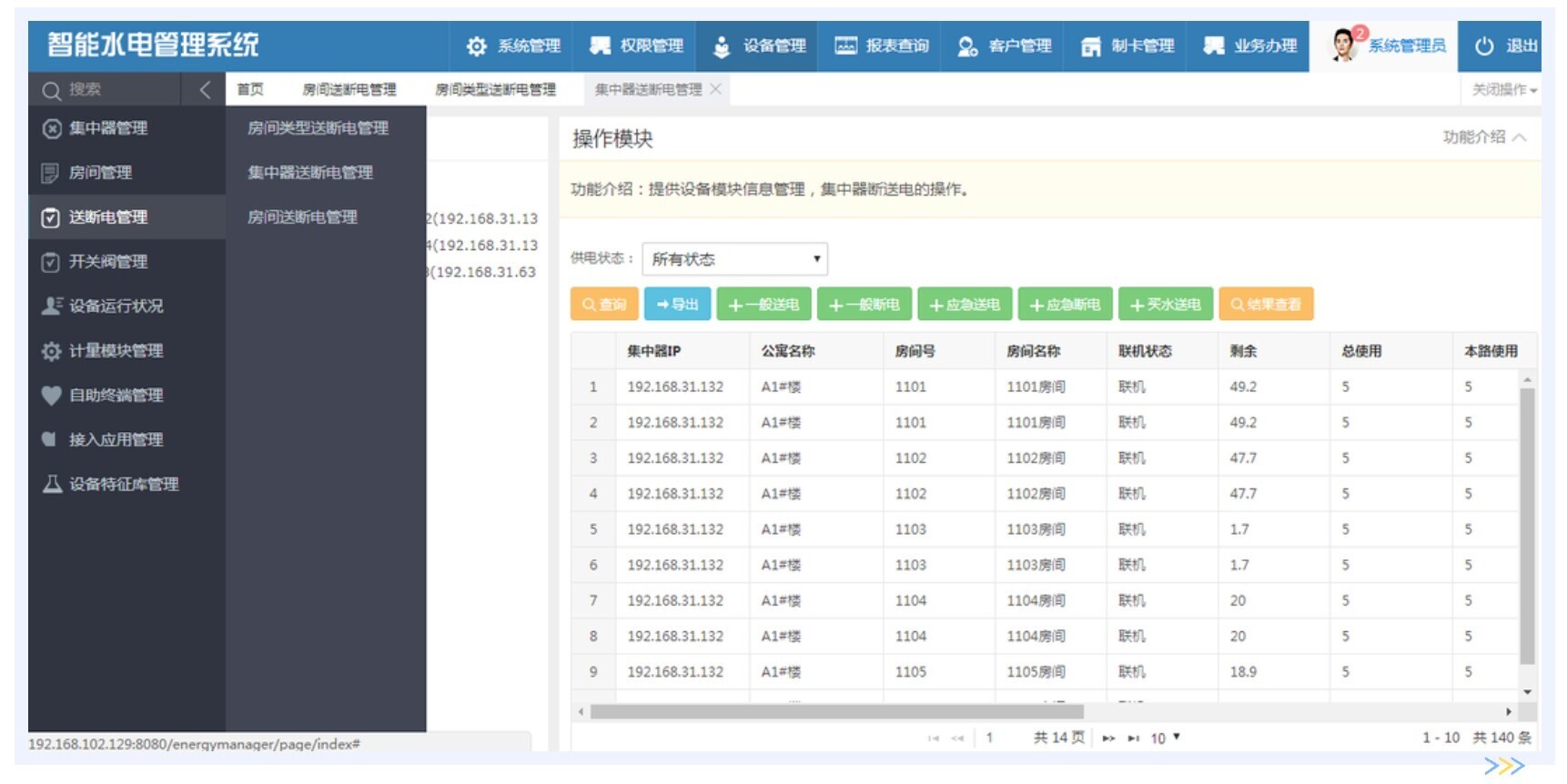This screenshot has width=1567, height=784.
Task: Click the 制卡管理 icon
Action: pos(1090,46)
